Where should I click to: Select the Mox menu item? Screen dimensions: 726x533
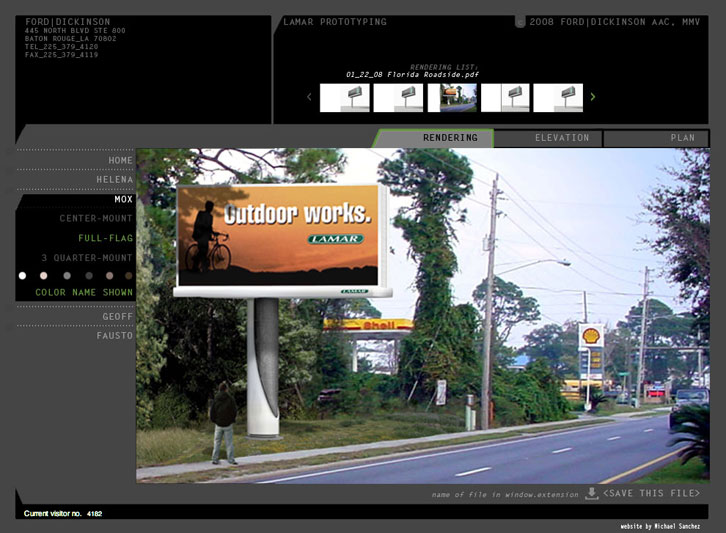[x=123, y=199]
